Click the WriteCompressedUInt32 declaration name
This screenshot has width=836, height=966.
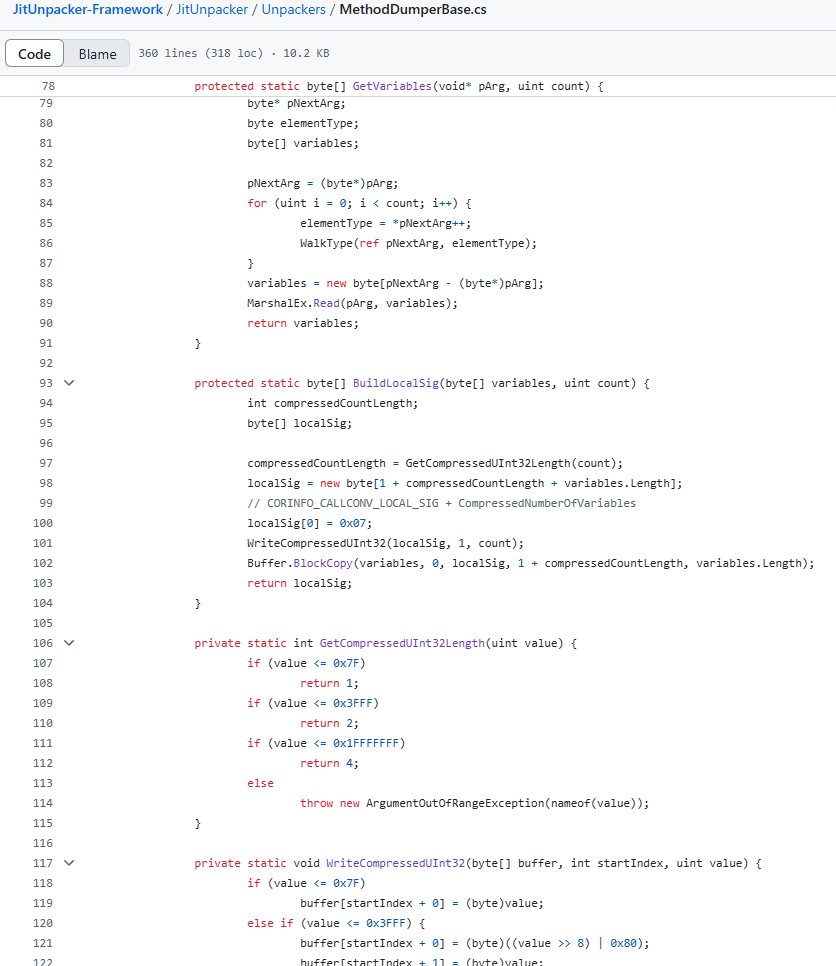coord(396,863)
